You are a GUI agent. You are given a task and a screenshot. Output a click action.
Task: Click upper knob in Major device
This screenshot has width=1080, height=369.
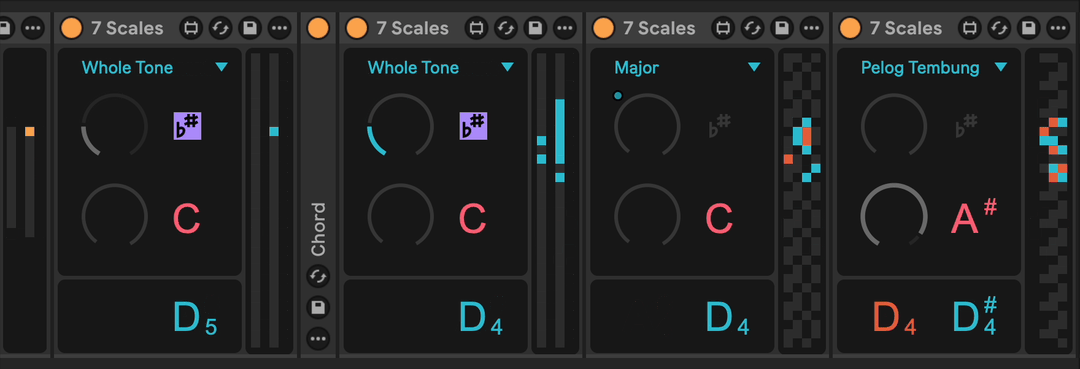click(647, 126)
